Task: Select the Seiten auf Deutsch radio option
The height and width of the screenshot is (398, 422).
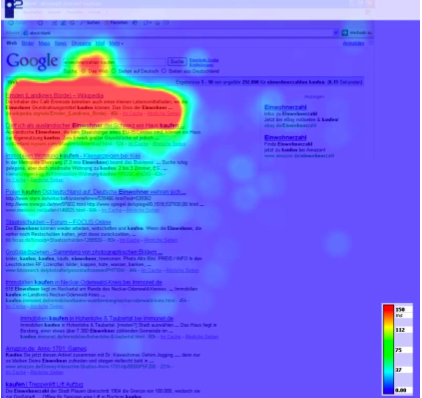Action: [113, 71]
